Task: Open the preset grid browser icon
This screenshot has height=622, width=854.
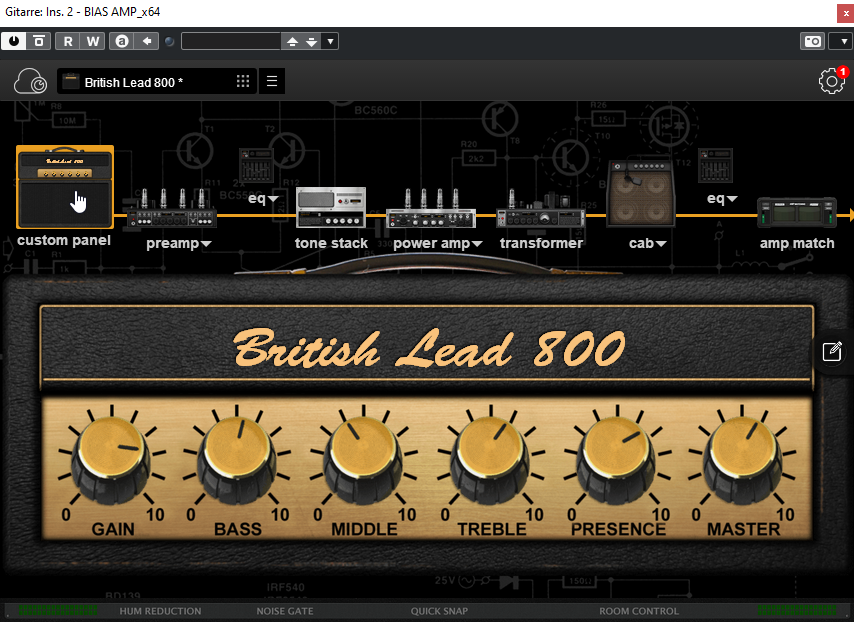Action: click(243, 82)
